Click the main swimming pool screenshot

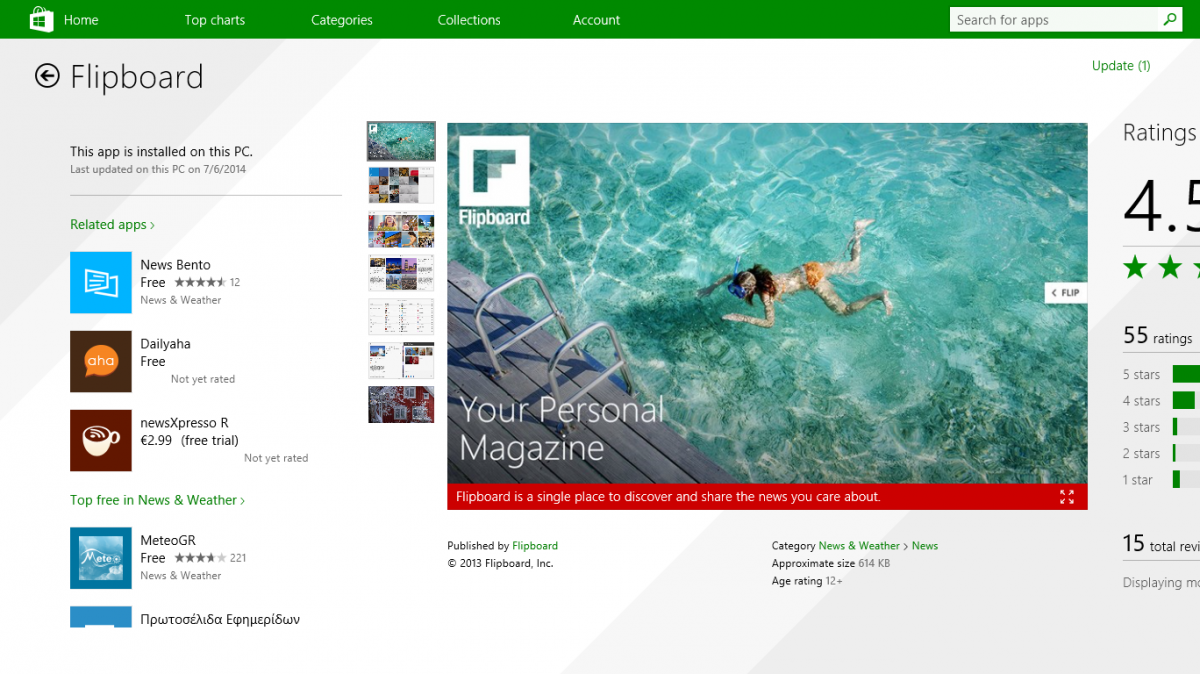767,303
